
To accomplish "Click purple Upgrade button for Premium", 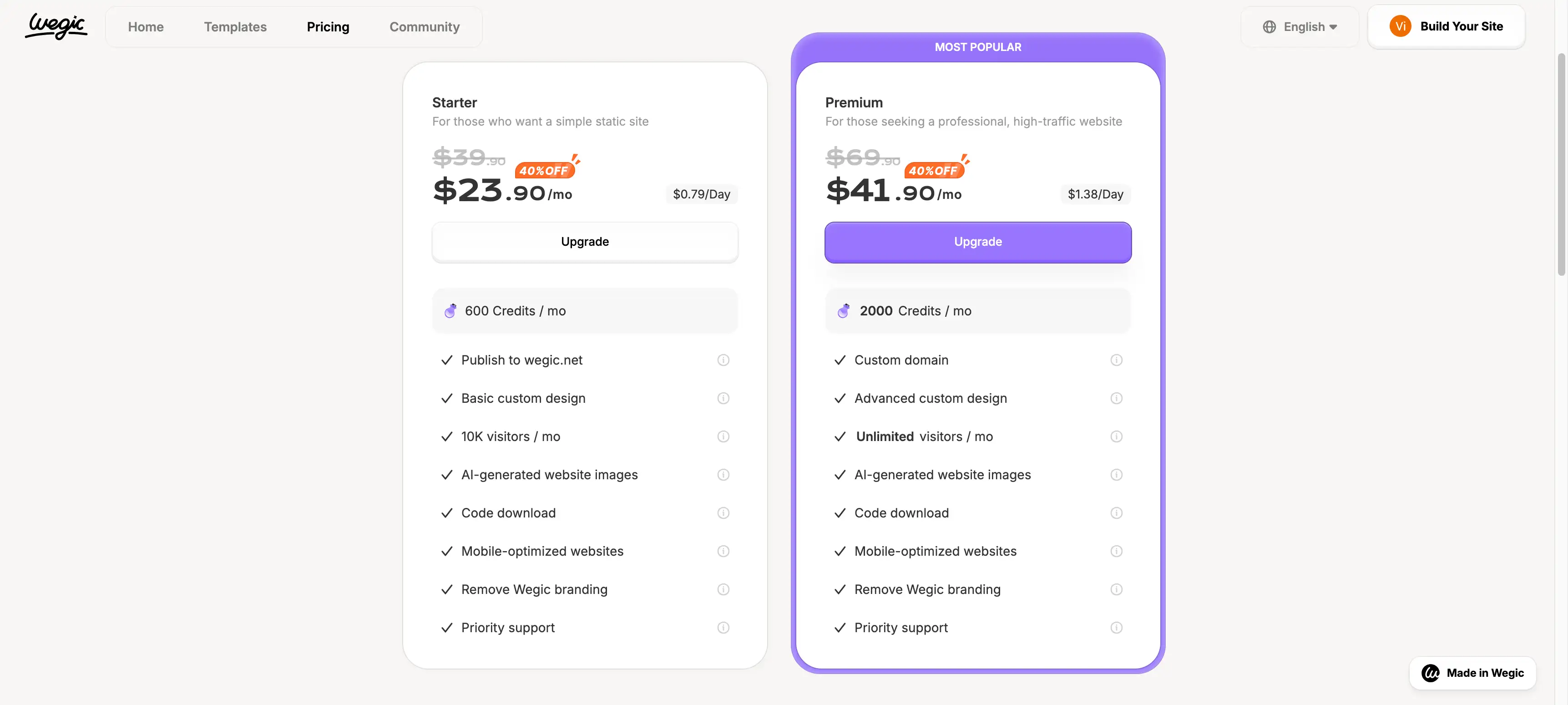I will (x=977, y=242).
